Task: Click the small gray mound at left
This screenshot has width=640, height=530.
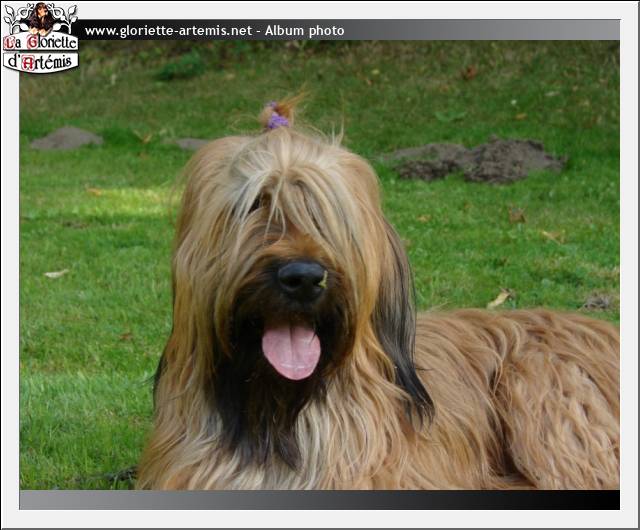Action: click(x=66, y=138)
